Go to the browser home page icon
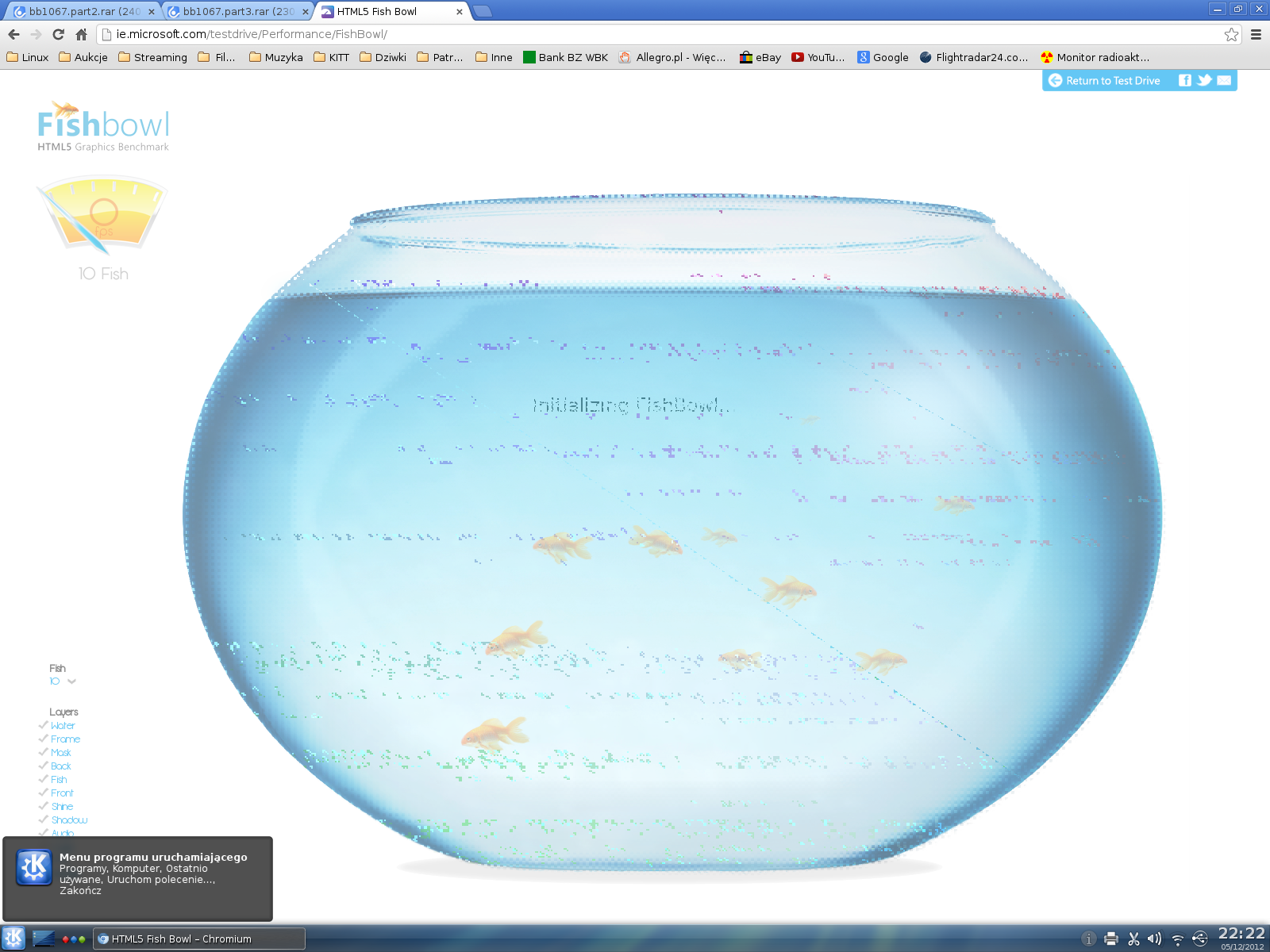 click(x=81, y=34)
